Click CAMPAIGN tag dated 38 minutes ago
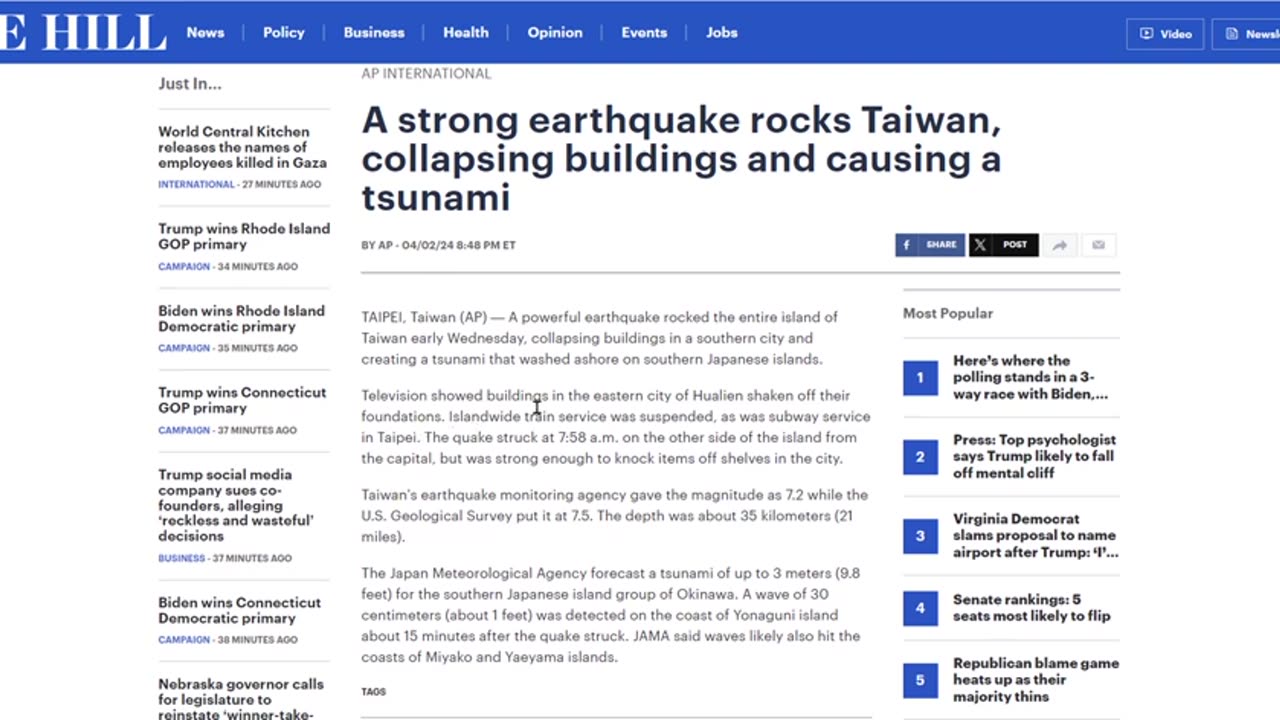 (x=184, y=641)
